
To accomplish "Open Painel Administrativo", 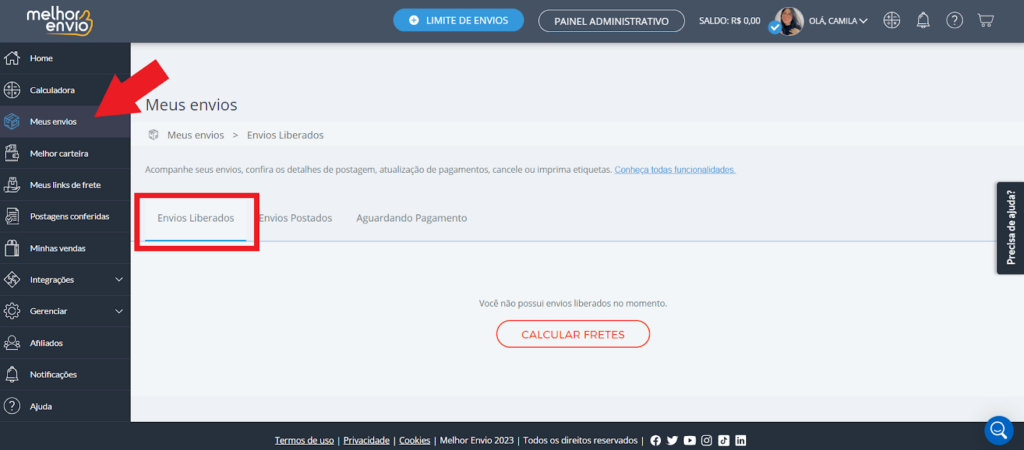I will 611,21.
